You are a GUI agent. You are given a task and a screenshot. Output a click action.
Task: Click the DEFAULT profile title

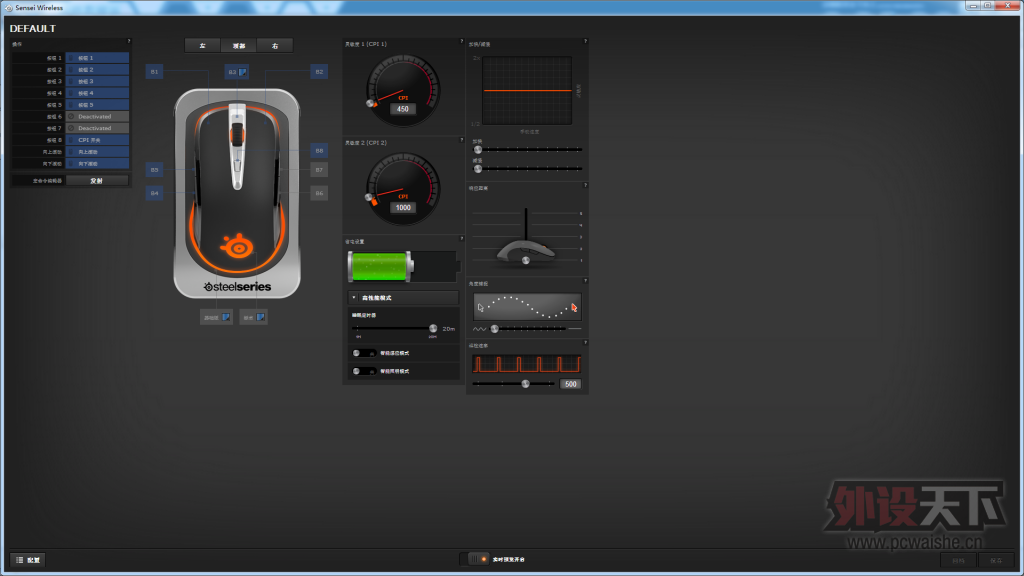click(33, 29)
